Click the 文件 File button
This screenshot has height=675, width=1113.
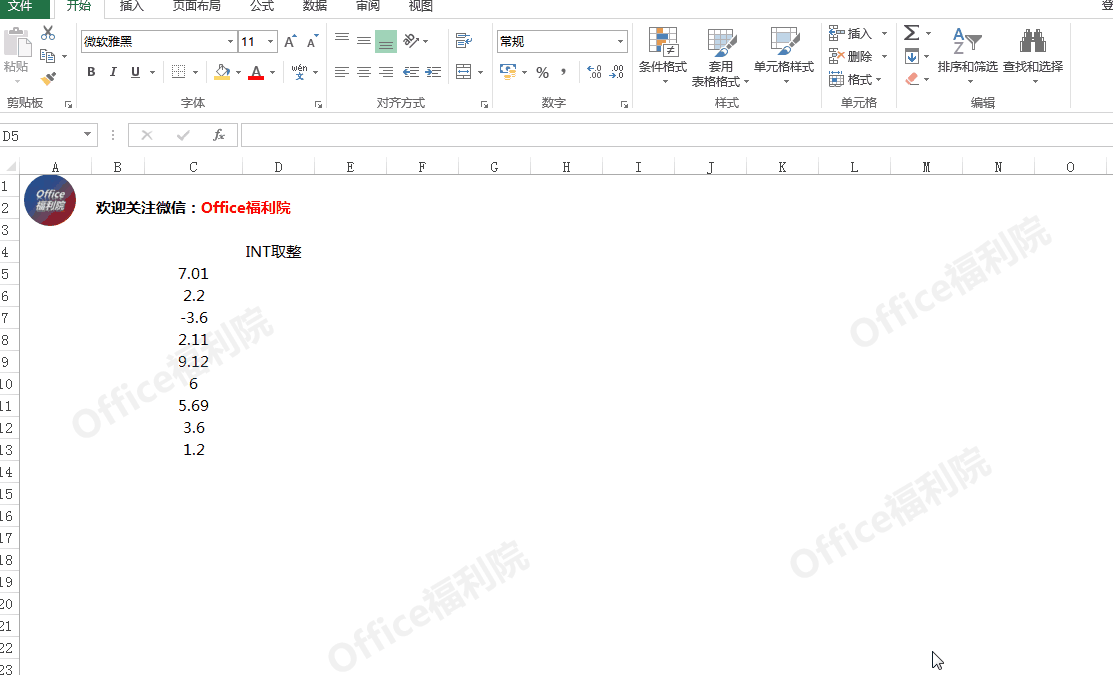(21, 6)
